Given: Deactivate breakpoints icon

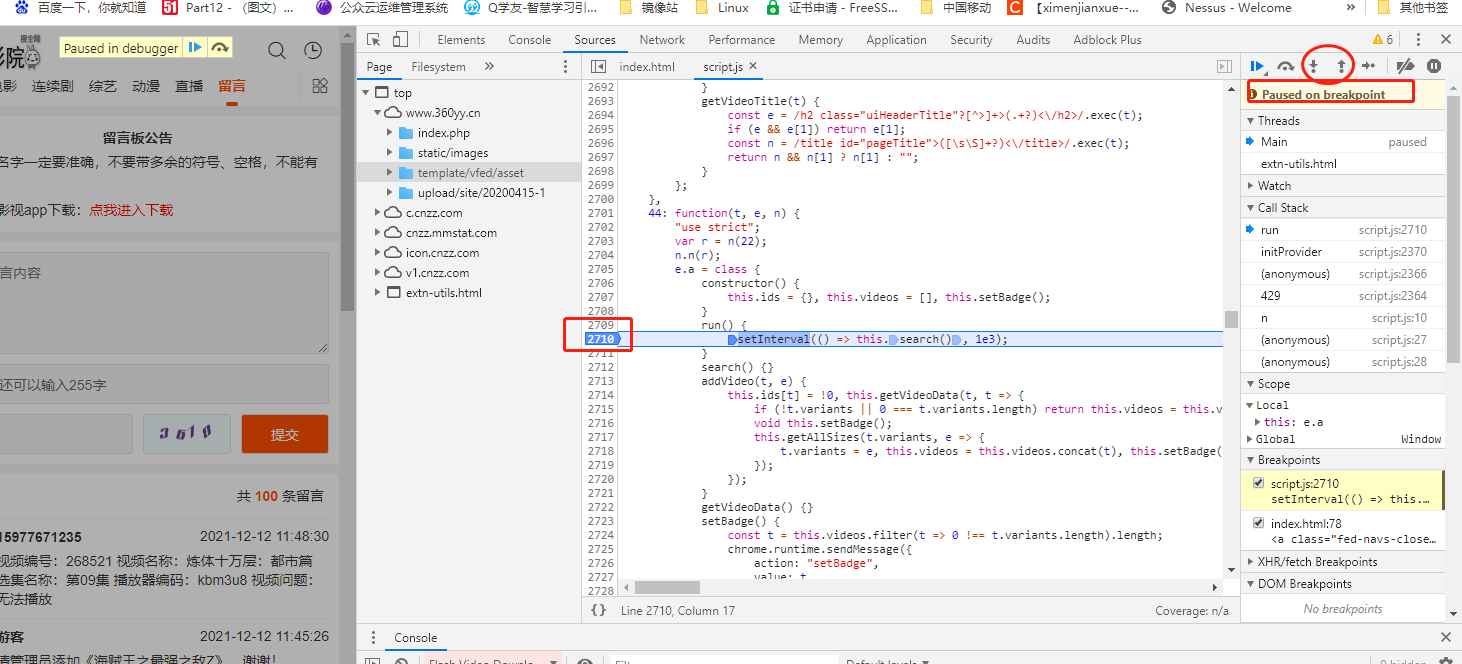Looking at the screenshot, I should click(x=1405, y=66).
